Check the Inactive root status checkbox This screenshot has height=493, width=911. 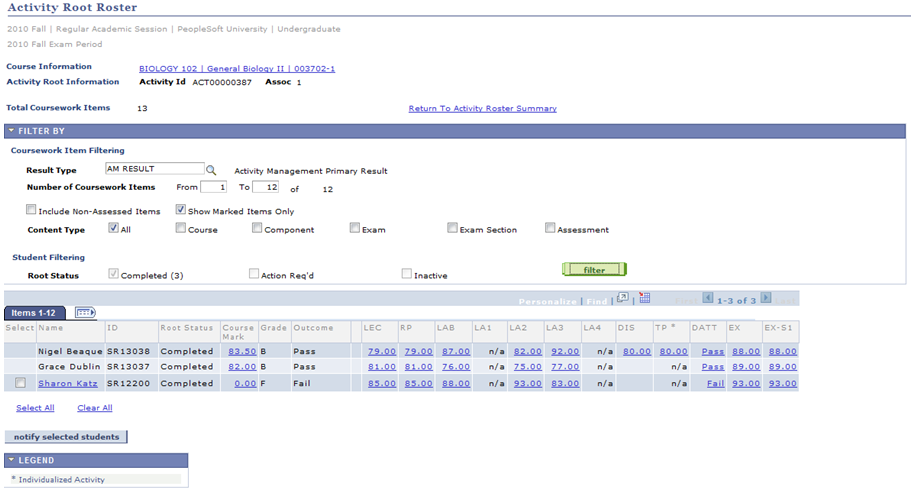407,274
